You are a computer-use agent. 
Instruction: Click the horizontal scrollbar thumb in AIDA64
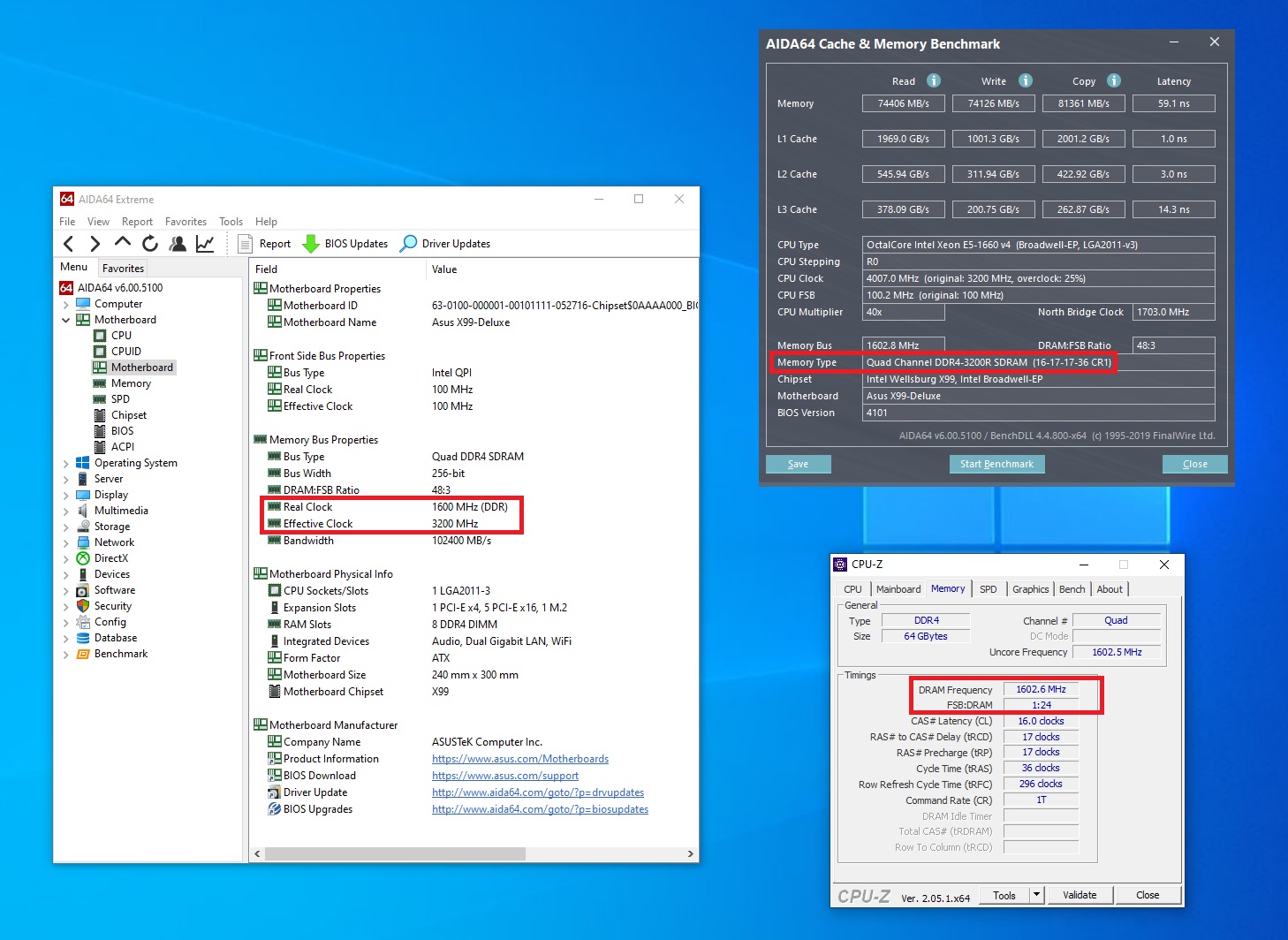(x=395, y=853)
